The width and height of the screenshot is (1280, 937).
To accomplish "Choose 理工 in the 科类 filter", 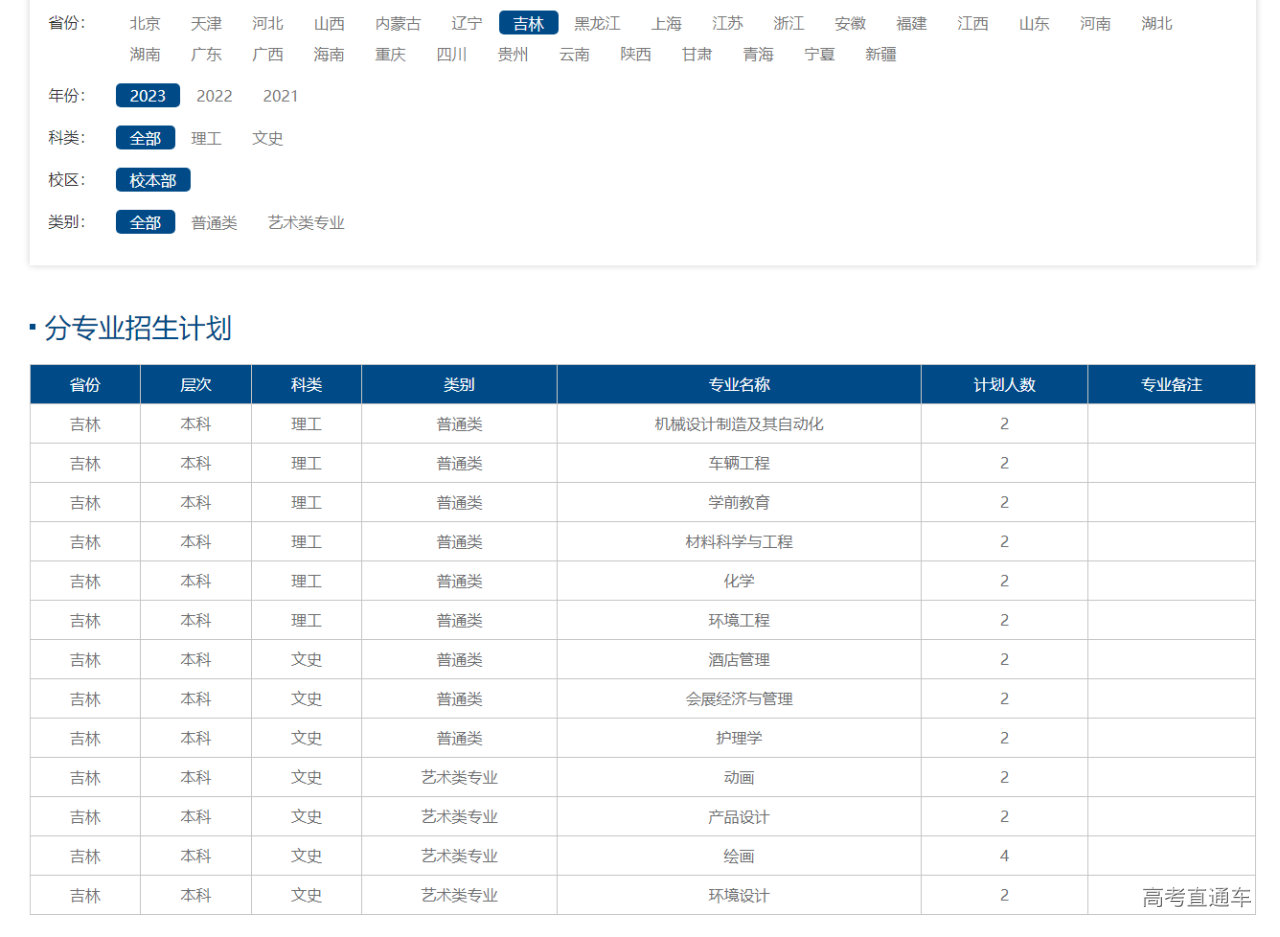I will [206, 138].
